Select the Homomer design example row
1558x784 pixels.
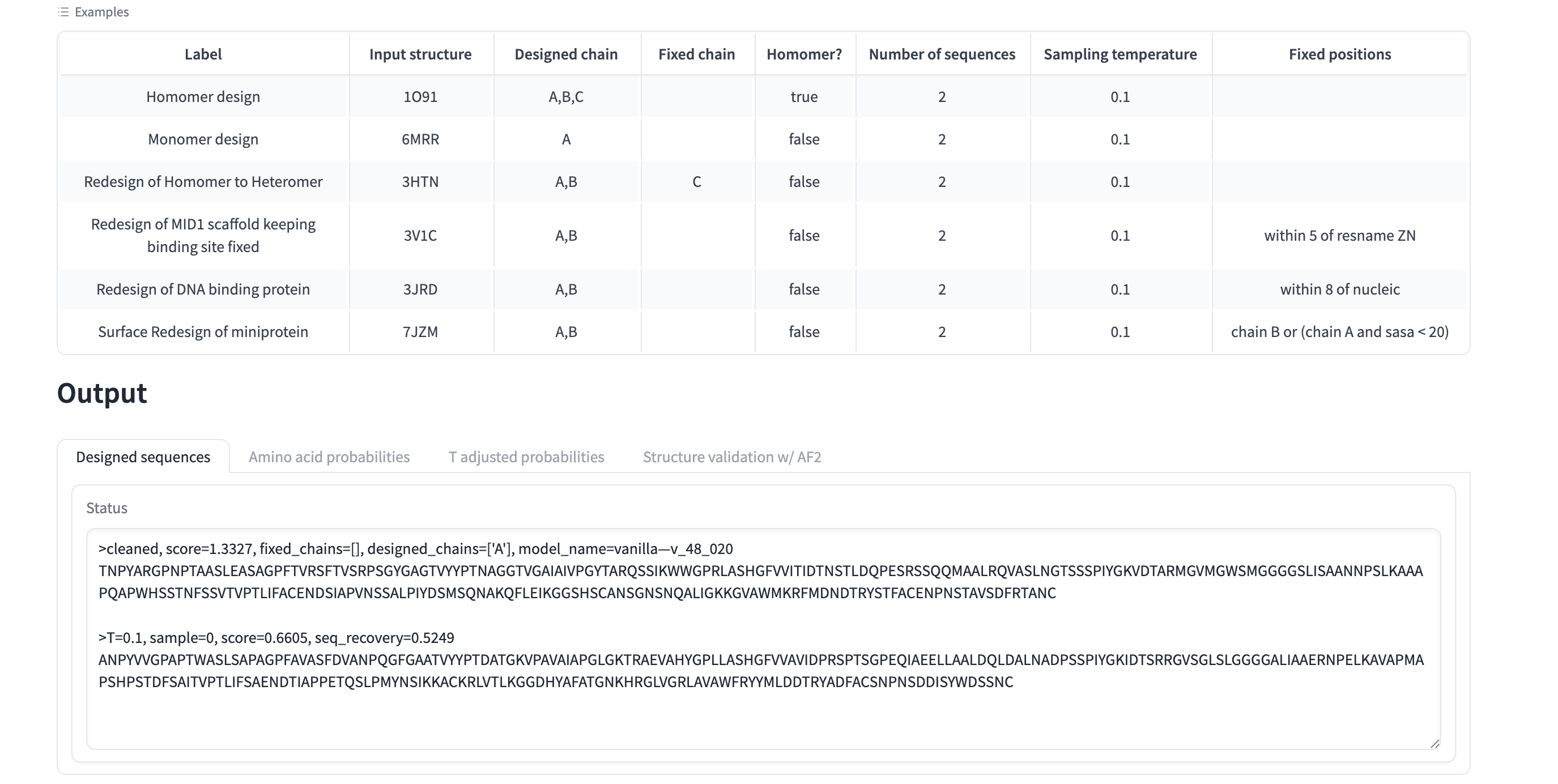pos(203,96)
